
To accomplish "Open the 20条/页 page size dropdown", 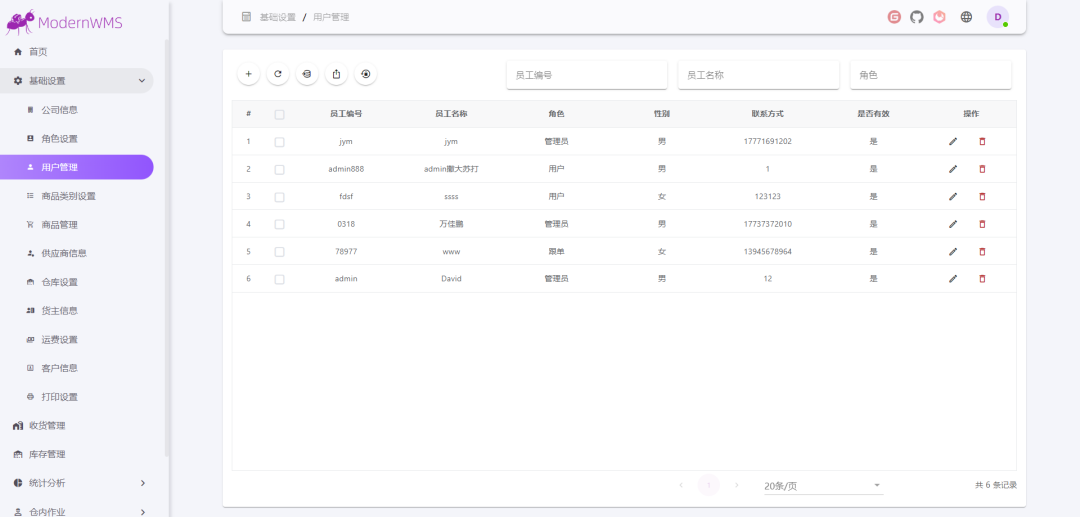I will (x=822, y=486).
